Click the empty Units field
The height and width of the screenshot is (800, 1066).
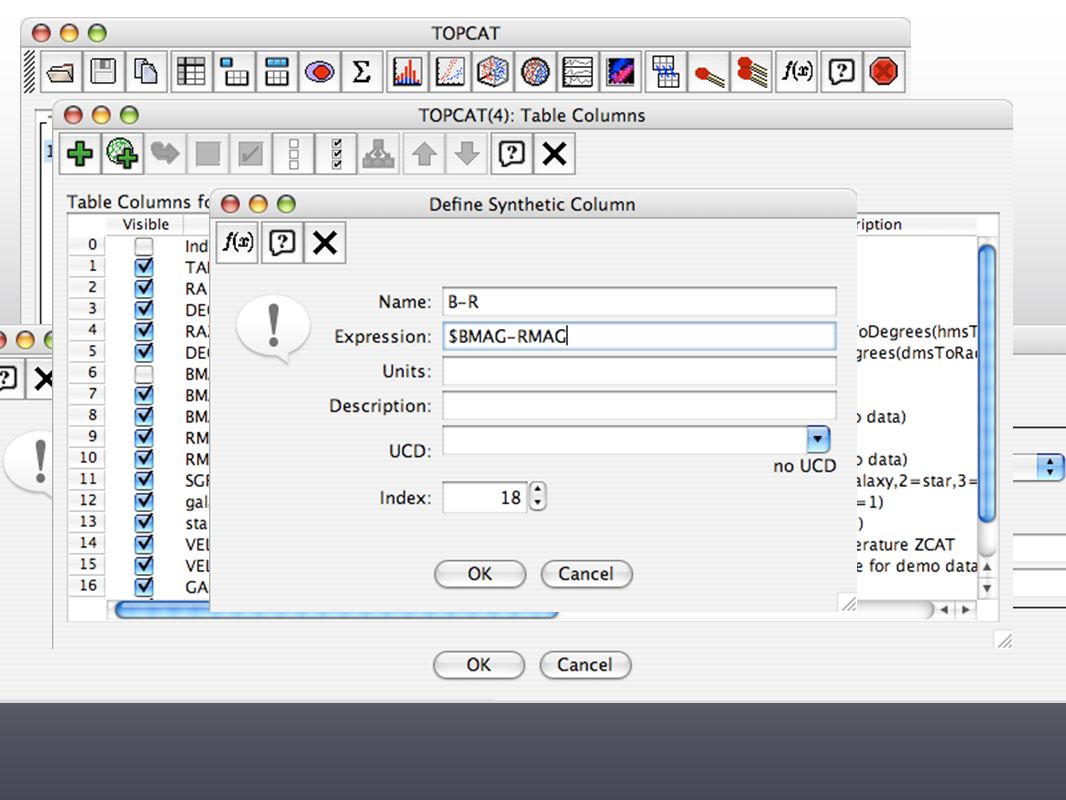pos(639,371)
